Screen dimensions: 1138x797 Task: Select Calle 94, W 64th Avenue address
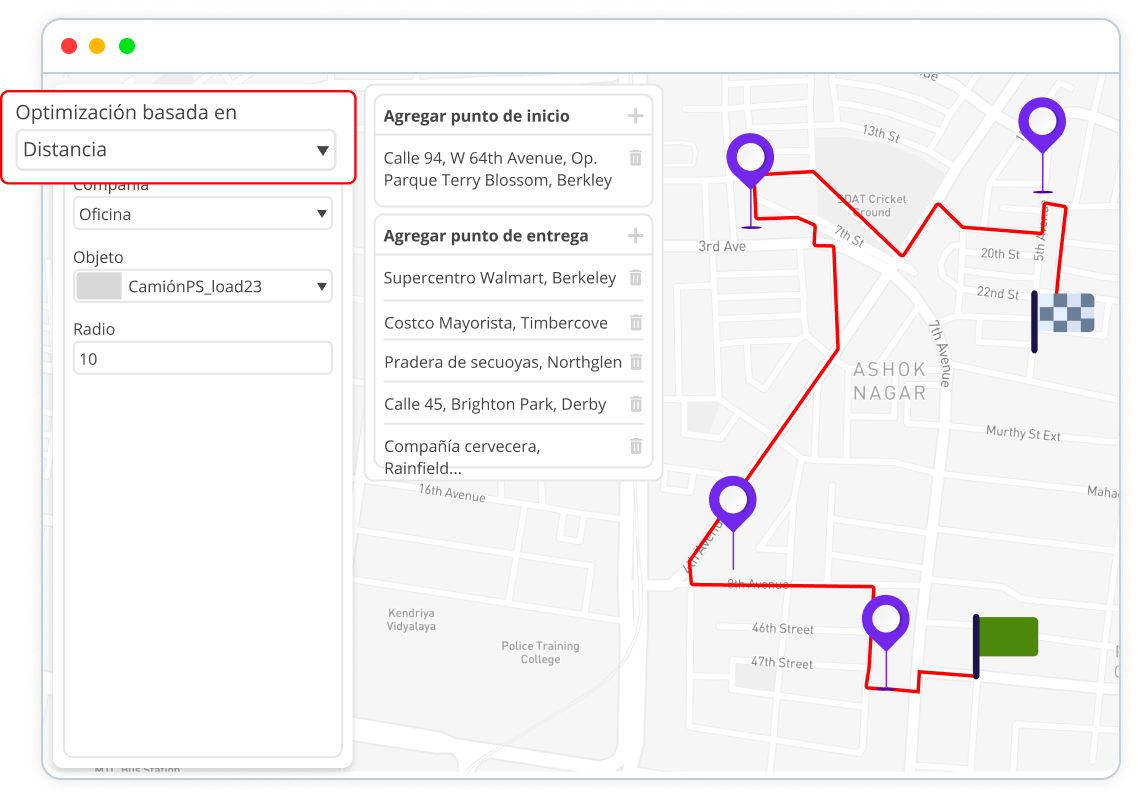(498, 169)
